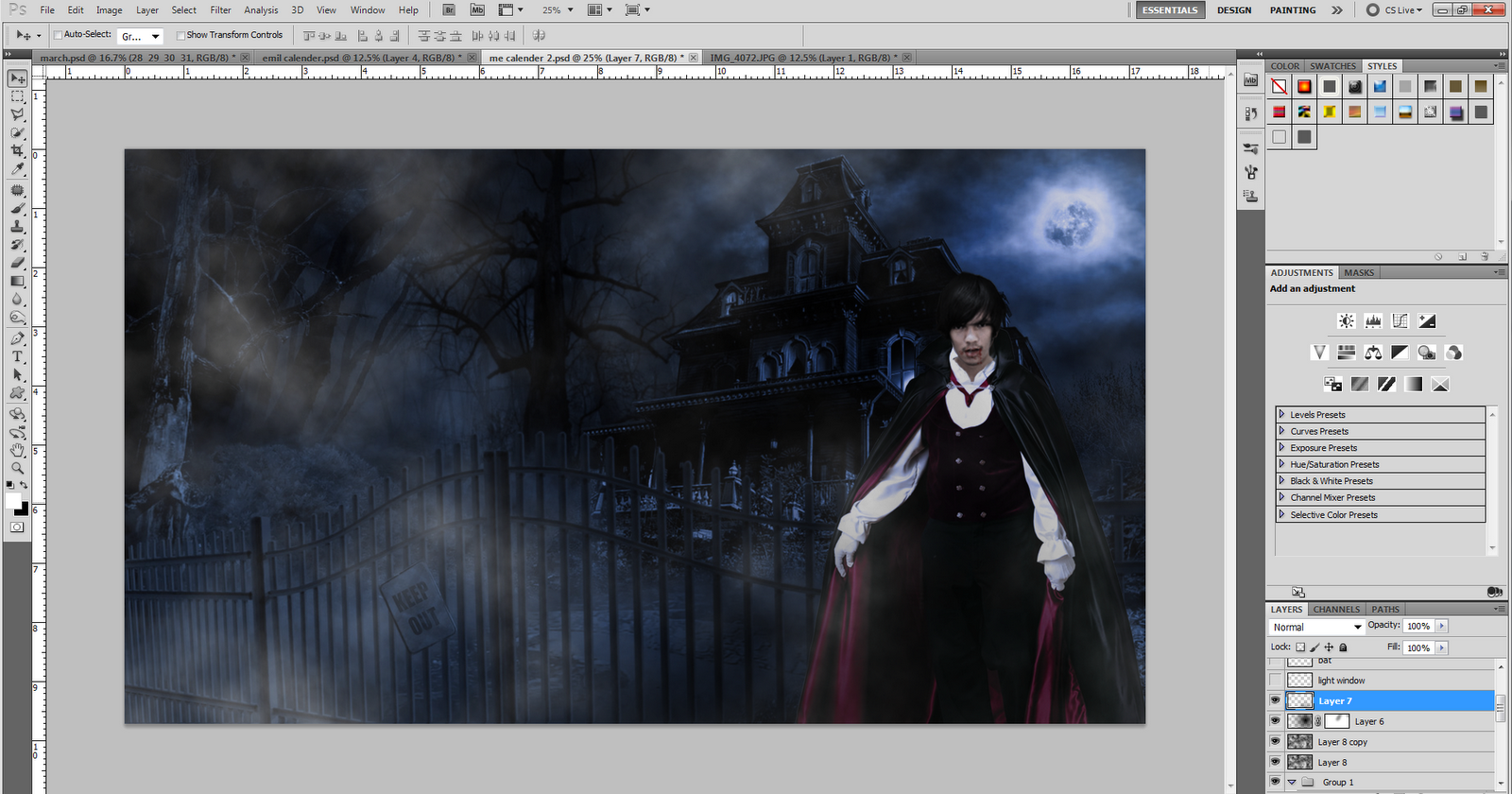Enable the Auto-Select checkbox
This screenshot has height=794, width=1512.
[x=58, y=35]
